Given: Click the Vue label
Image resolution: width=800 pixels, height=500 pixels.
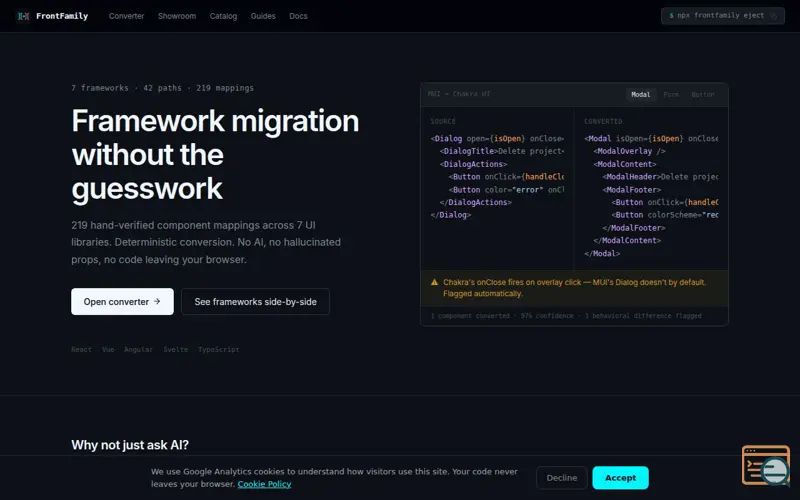Looking at the screenshot, I should tap(108, 349).
